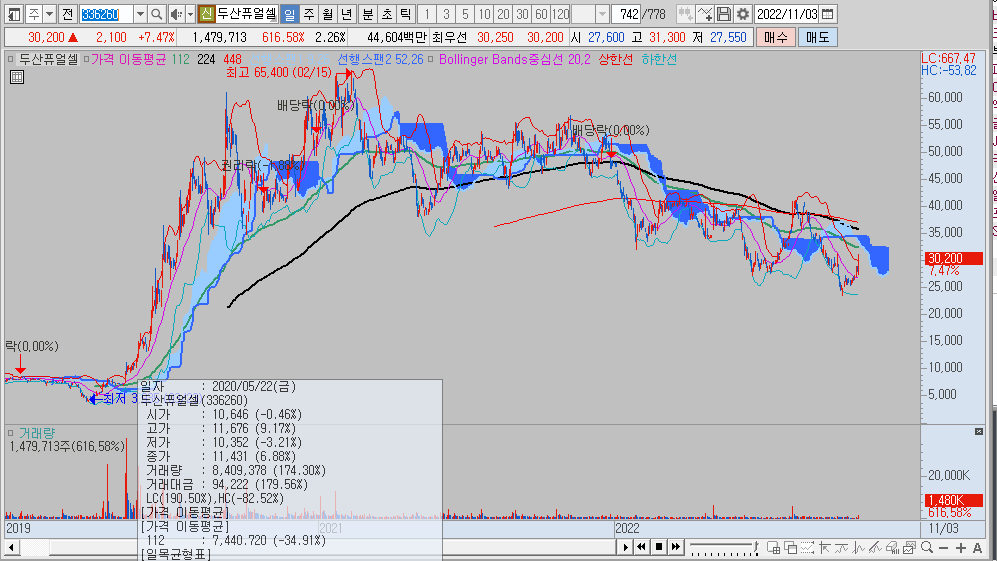Click the green 신 badge icon
This screenshot has height=561, width=997.
pos(205,13)
